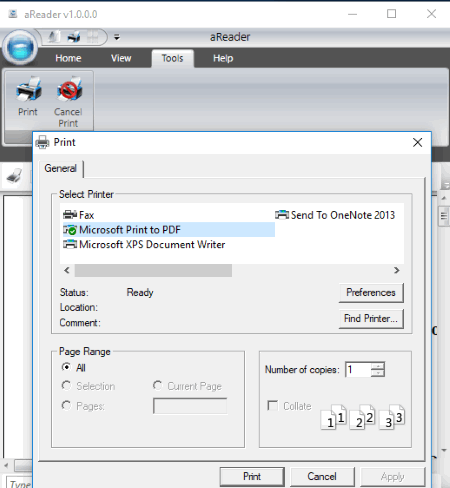Switch to the Home ribbon tab
450x488 pixels.
click(68, 58)
